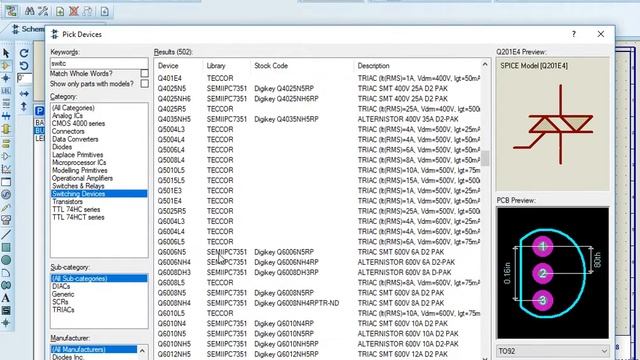The image size is (640, 360).
Task: Click the Manufacturer list scroll up arrow
Action: click(x=142, y=351)
